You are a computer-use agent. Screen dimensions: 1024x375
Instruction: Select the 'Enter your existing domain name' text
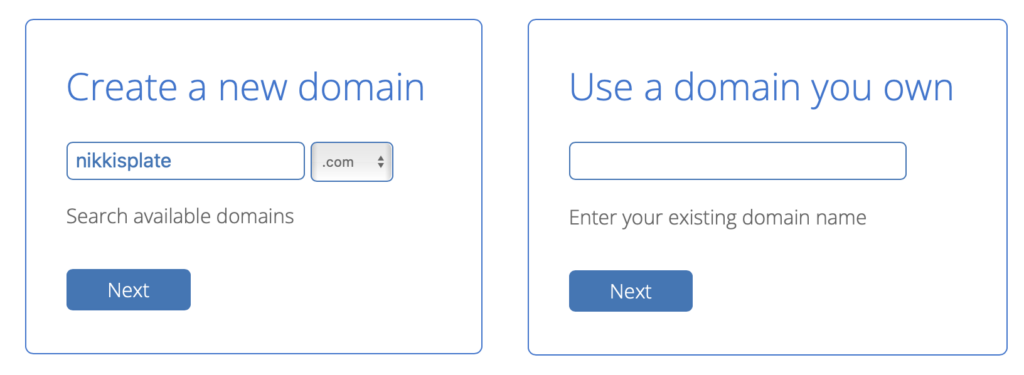coord(718,218)
